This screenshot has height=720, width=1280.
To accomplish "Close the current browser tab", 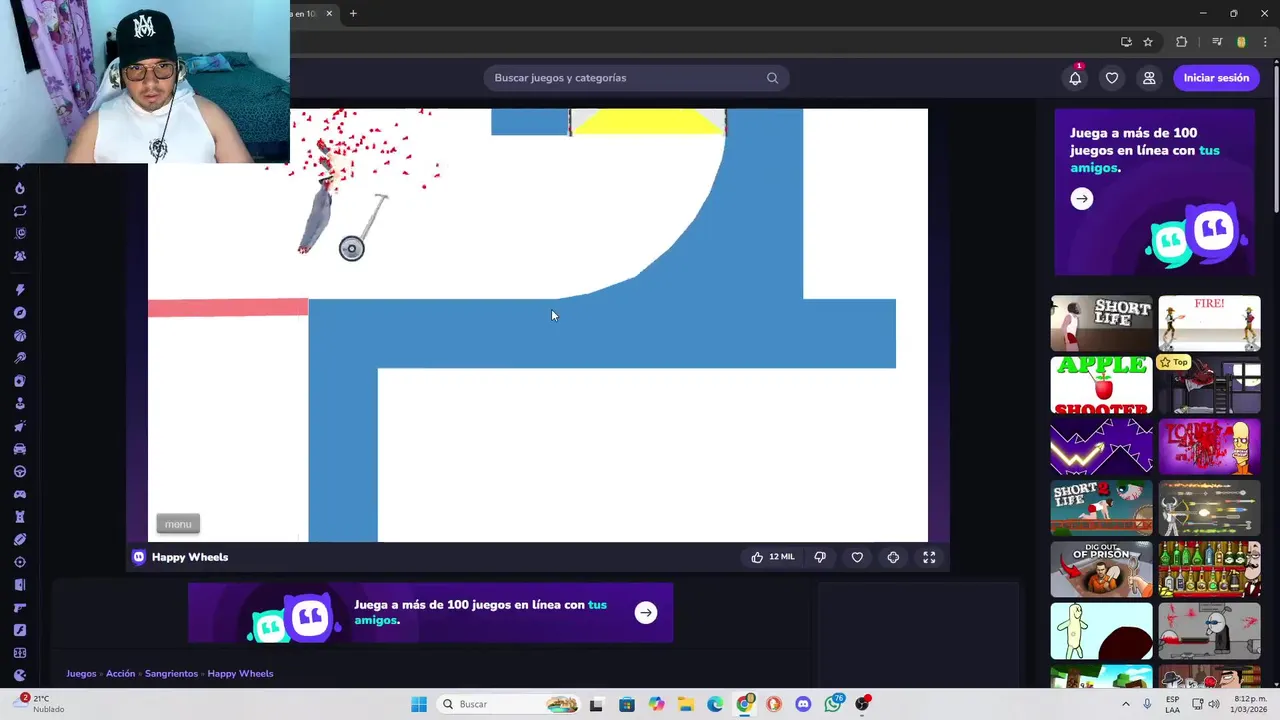I will click(x=329, y=14).
